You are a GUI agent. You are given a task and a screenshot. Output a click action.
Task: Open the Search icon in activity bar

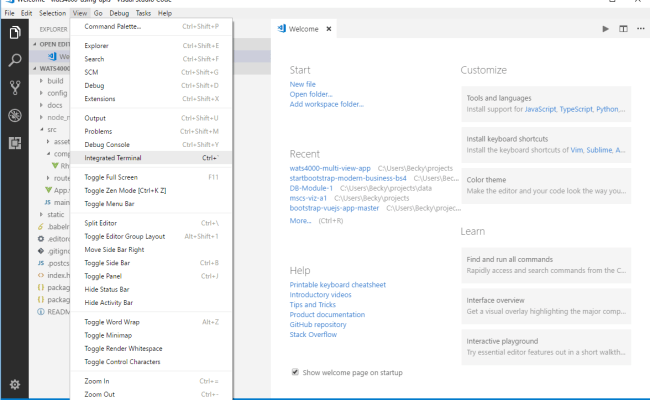coord(15,60)
